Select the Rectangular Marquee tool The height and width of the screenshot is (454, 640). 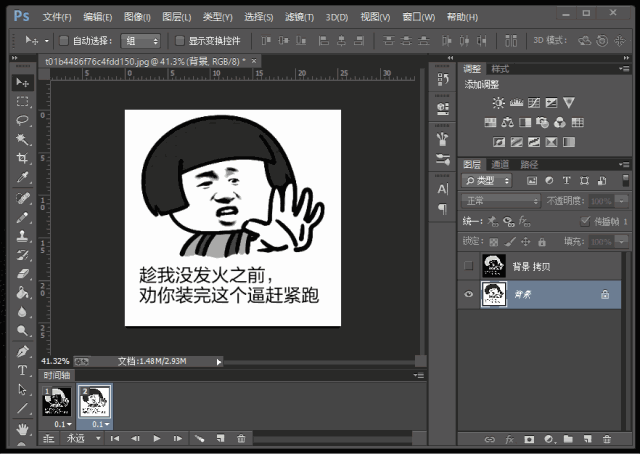[22, 101]
